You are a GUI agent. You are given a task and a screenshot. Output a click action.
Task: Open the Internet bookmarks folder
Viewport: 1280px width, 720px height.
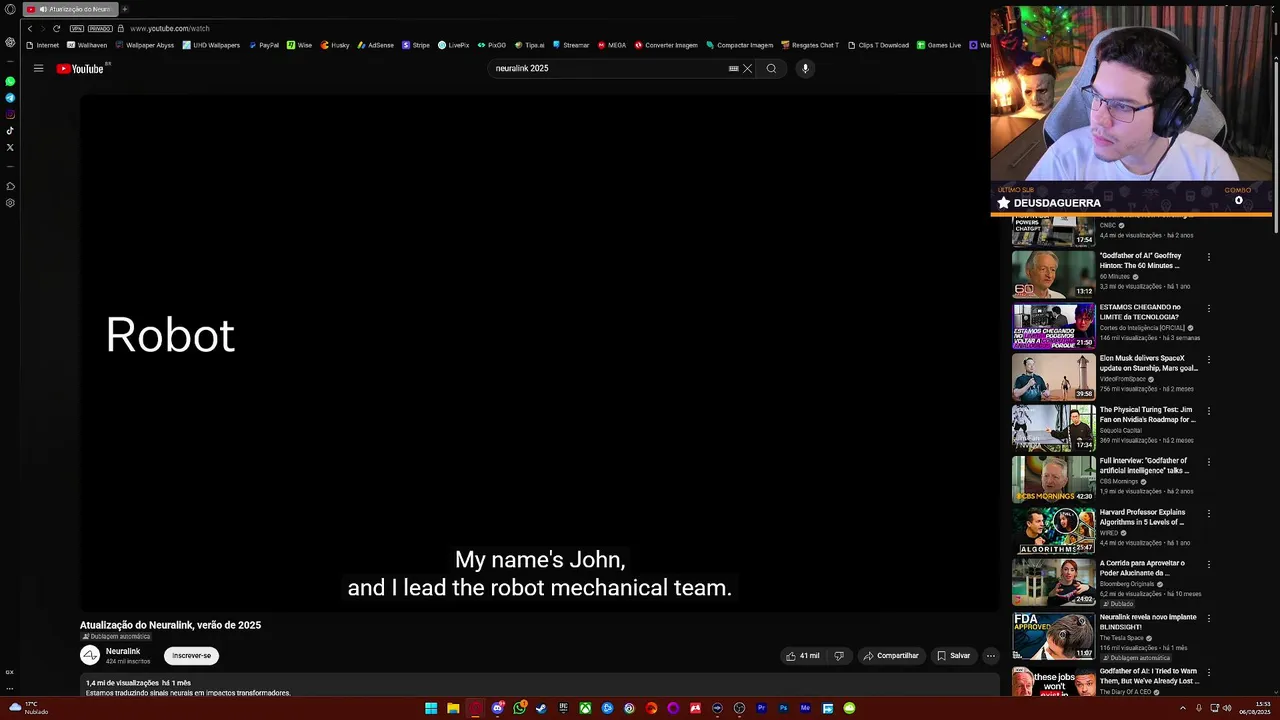tap(43, 45)
